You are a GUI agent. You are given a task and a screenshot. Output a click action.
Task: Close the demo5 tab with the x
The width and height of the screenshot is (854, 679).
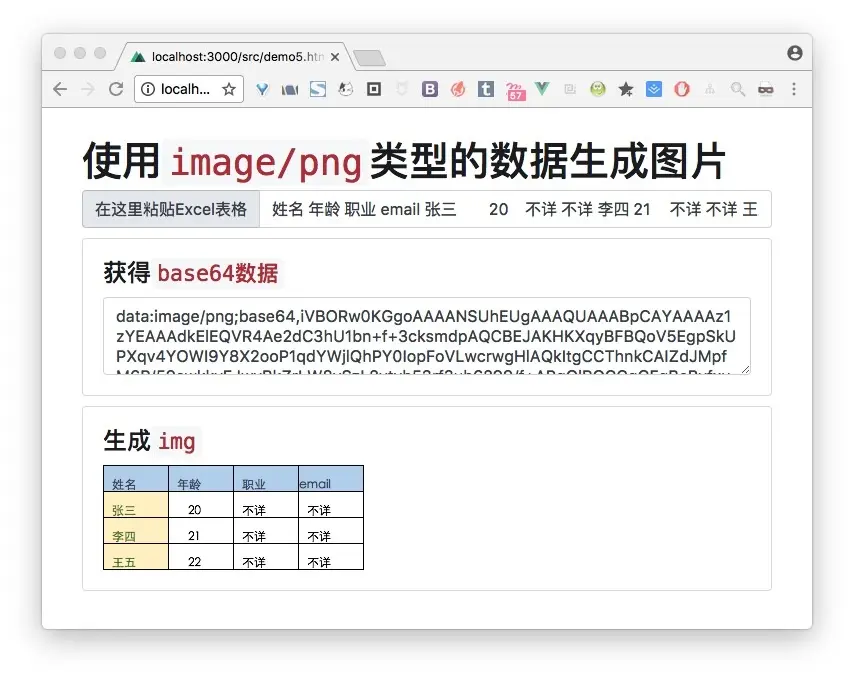click(335, 57)
